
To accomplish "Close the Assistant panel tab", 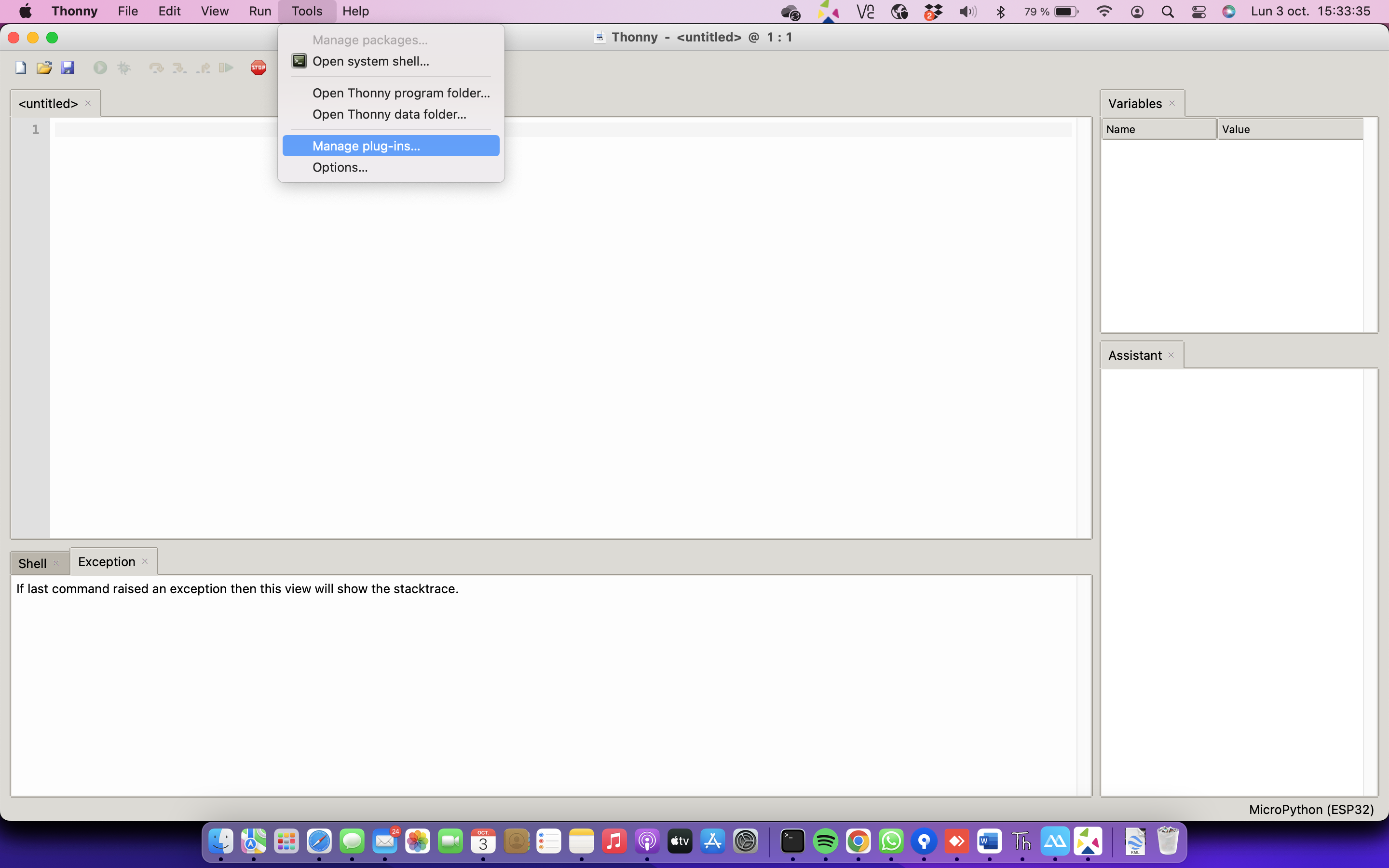I will (1171, 355).
